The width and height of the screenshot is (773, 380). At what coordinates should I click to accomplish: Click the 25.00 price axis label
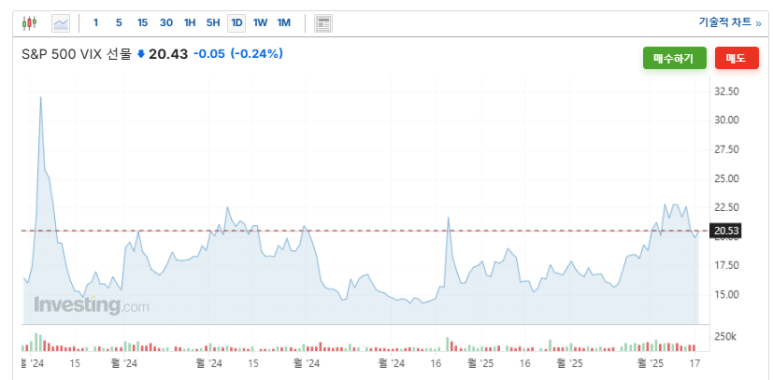726,178
